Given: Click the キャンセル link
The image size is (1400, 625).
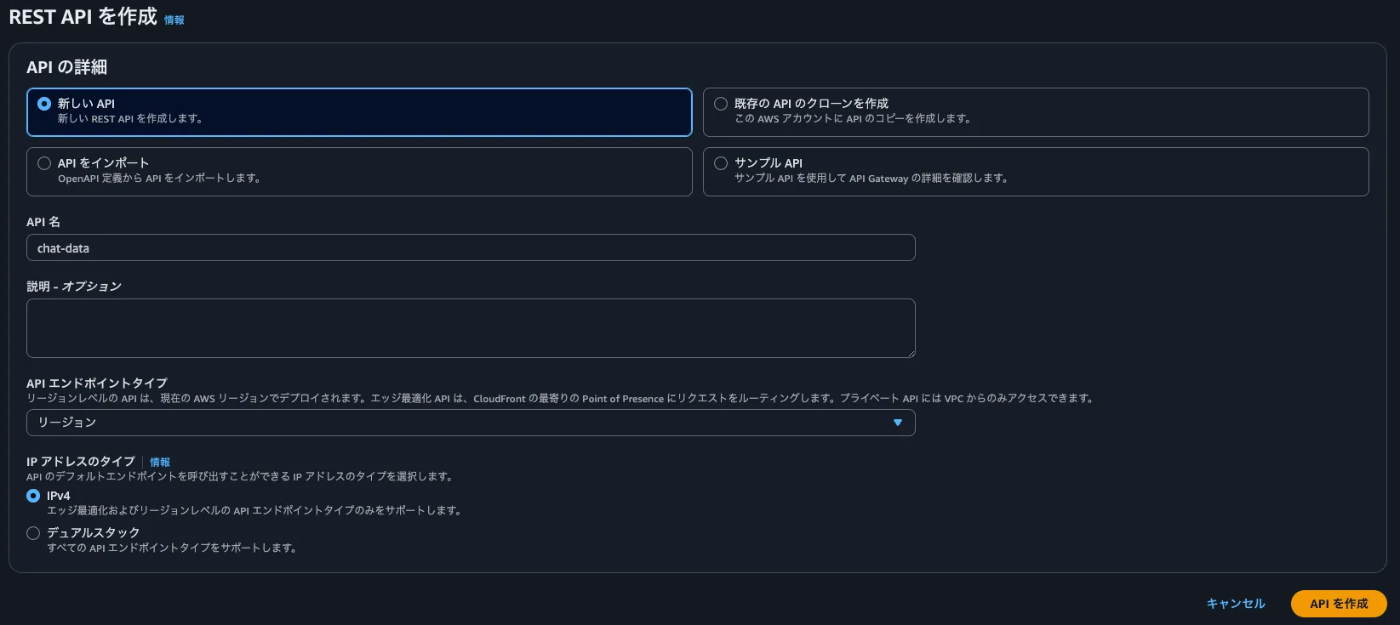Looking at the screenshot, I should (x=1236, y=604).
